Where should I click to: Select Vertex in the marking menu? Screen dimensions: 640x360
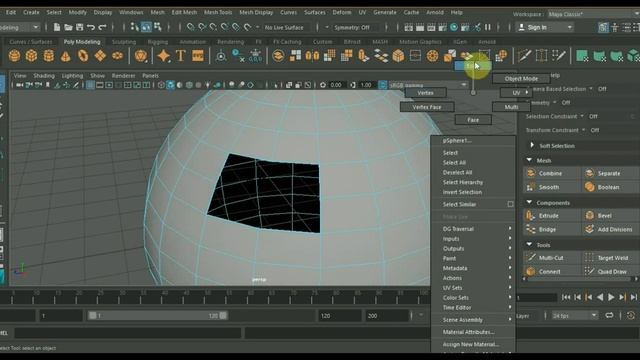[x=425, y=93]
